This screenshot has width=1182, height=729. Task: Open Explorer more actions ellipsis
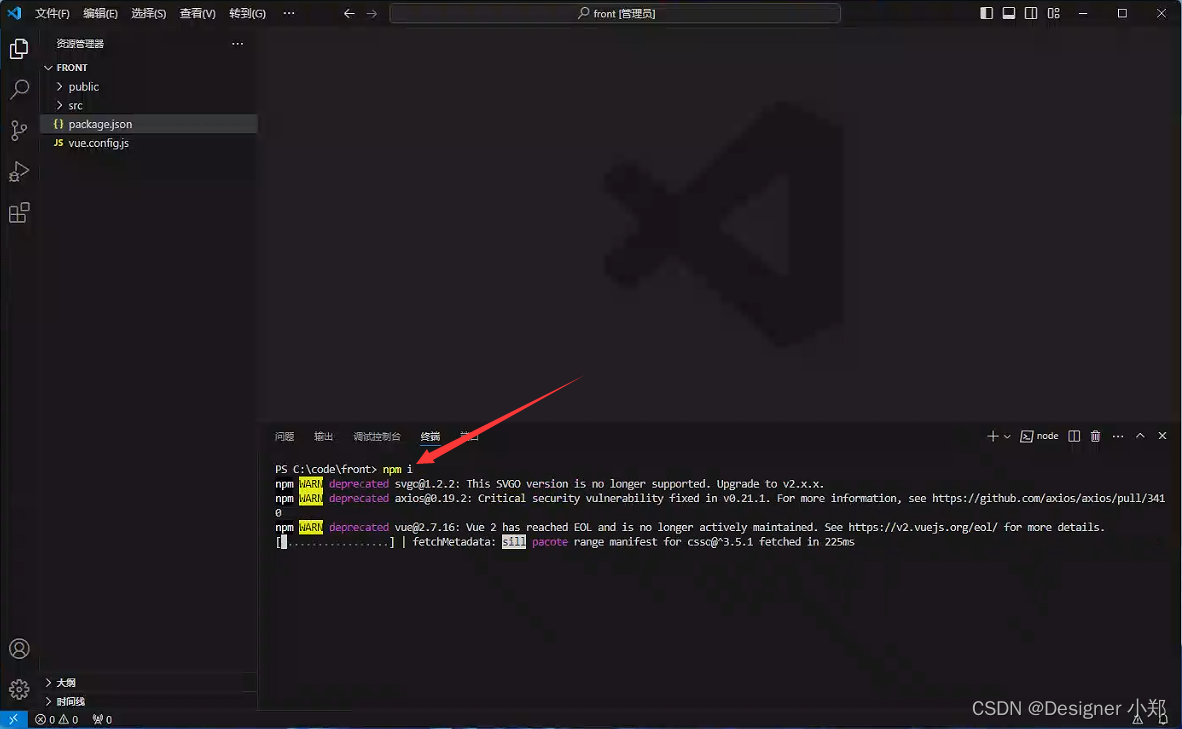coord(237,44)
